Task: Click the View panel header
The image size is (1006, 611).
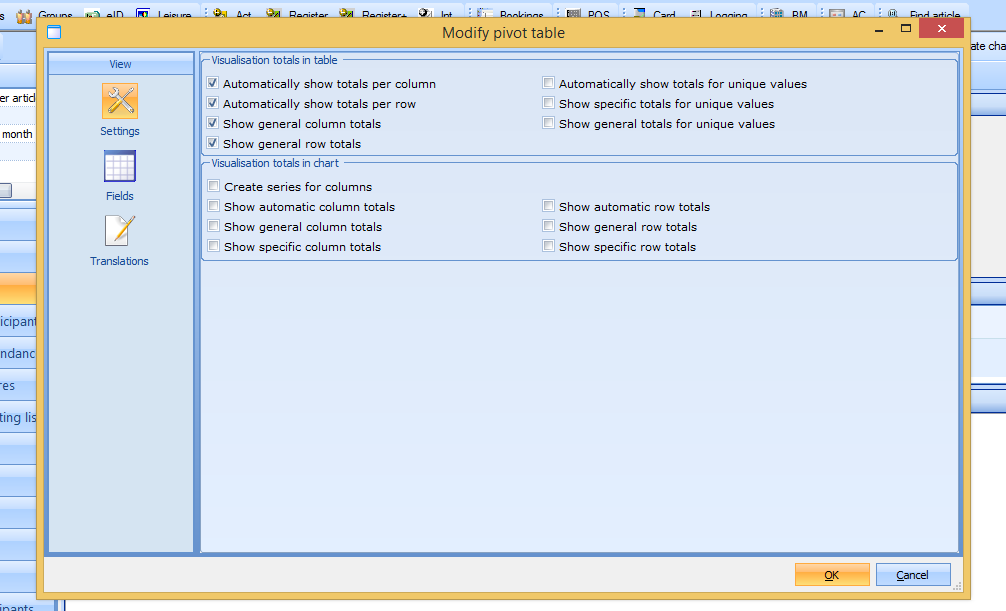Action: [x=121, y=64]
